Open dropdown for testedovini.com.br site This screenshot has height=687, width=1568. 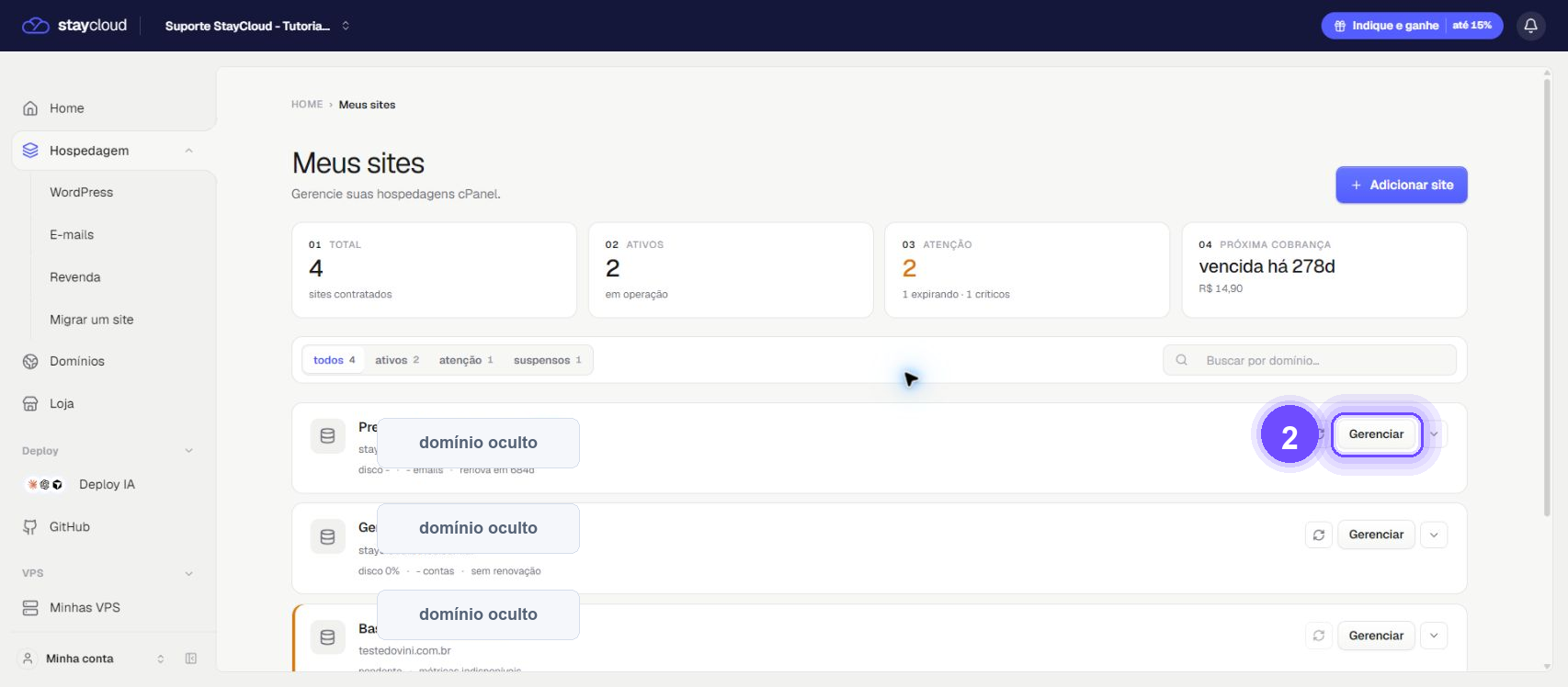pos(1434,636)
